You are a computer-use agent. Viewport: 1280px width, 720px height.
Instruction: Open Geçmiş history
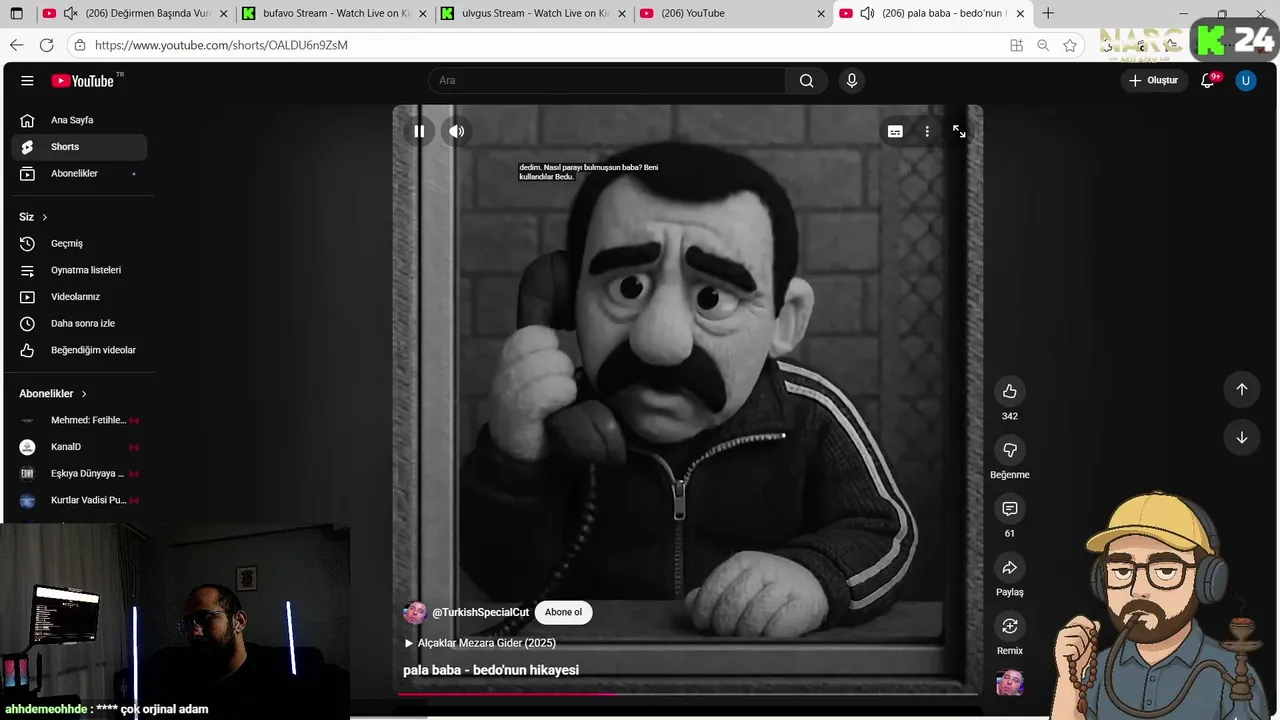tap(79, 244)
